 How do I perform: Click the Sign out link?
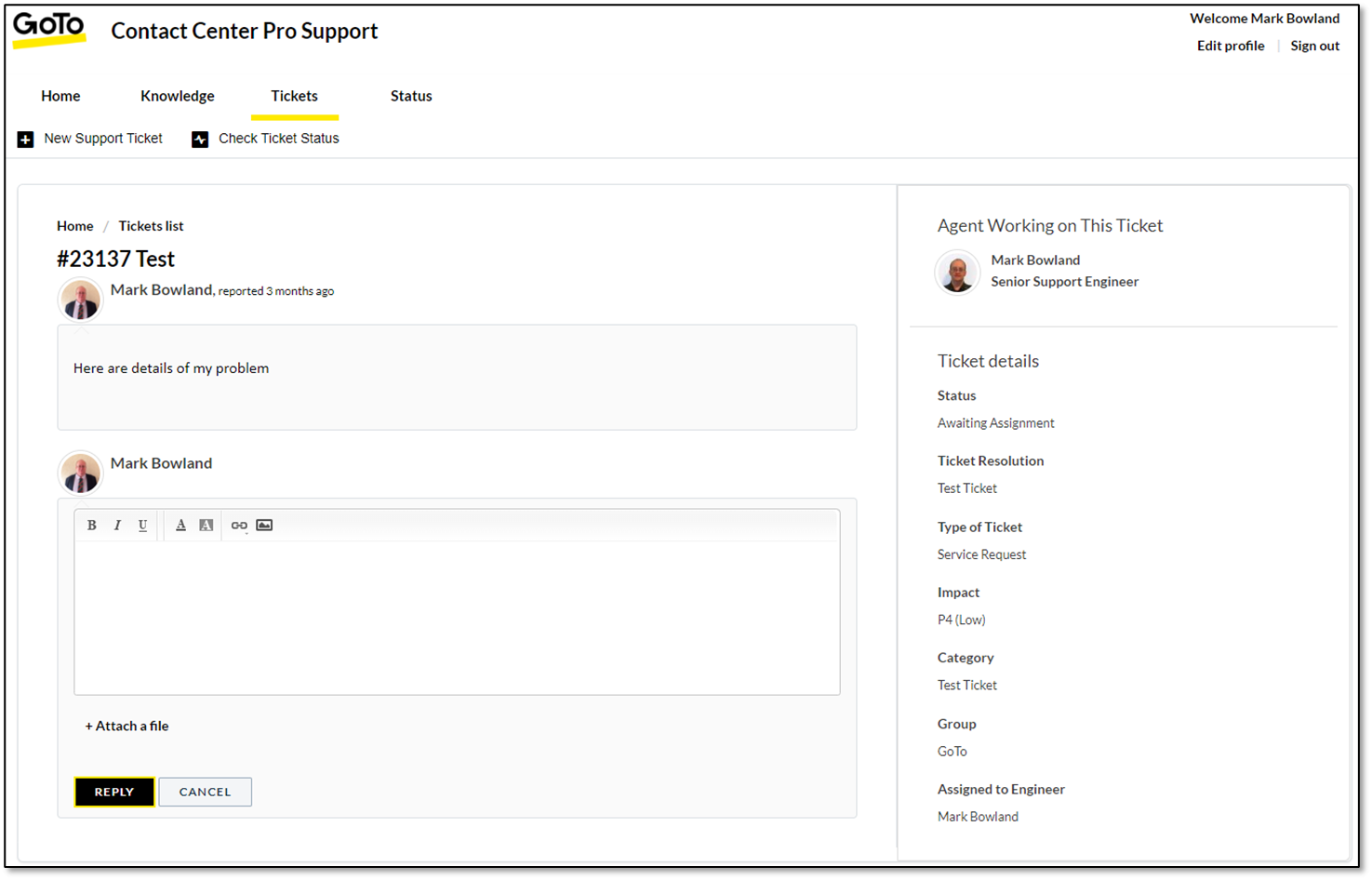(x=1315, y=46)
